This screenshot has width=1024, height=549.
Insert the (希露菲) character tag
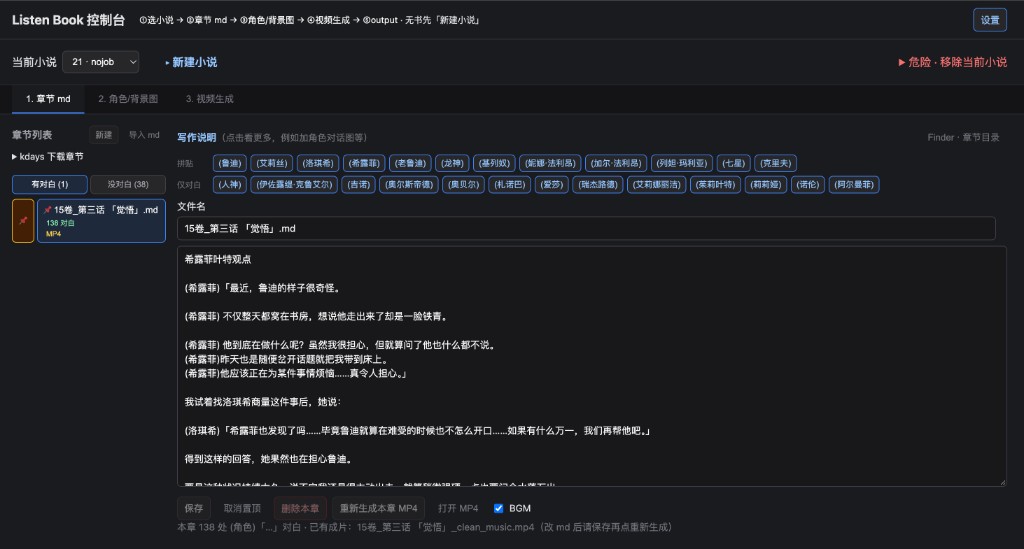(x=364, y=163)
